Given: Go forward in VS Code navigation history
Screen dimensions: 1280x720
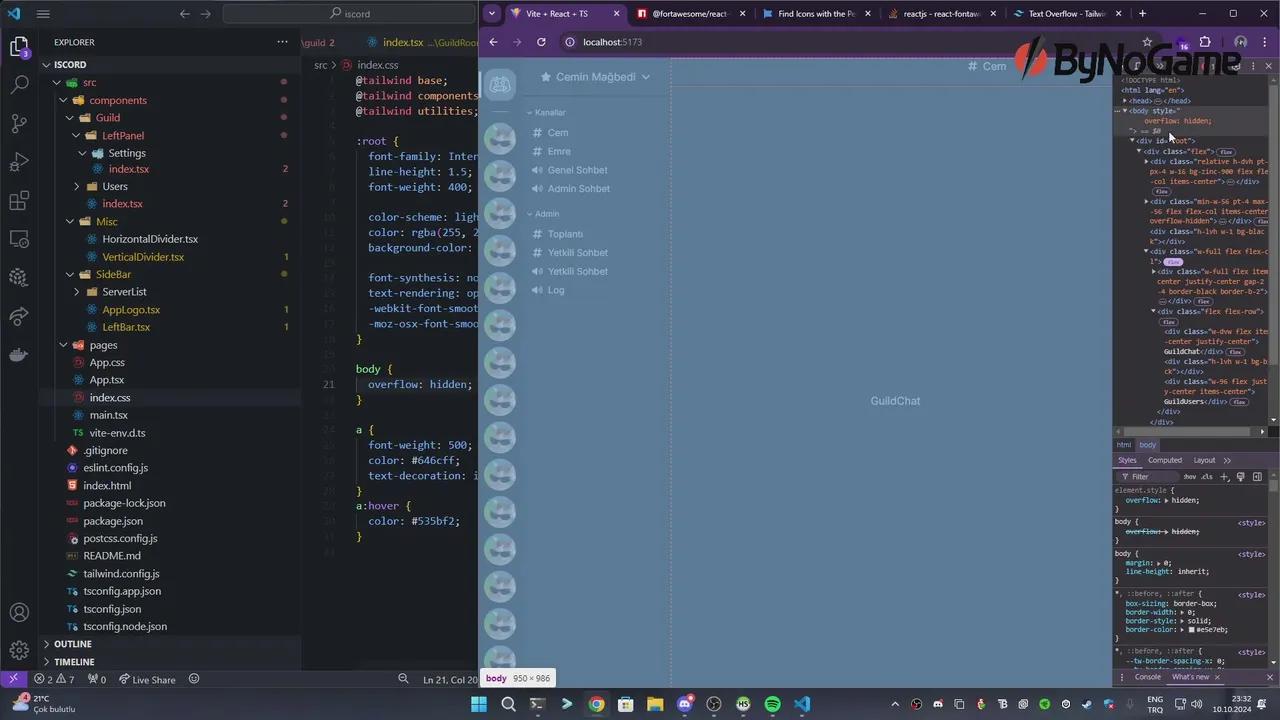Looking at the screenshot, I should [206, 14].
